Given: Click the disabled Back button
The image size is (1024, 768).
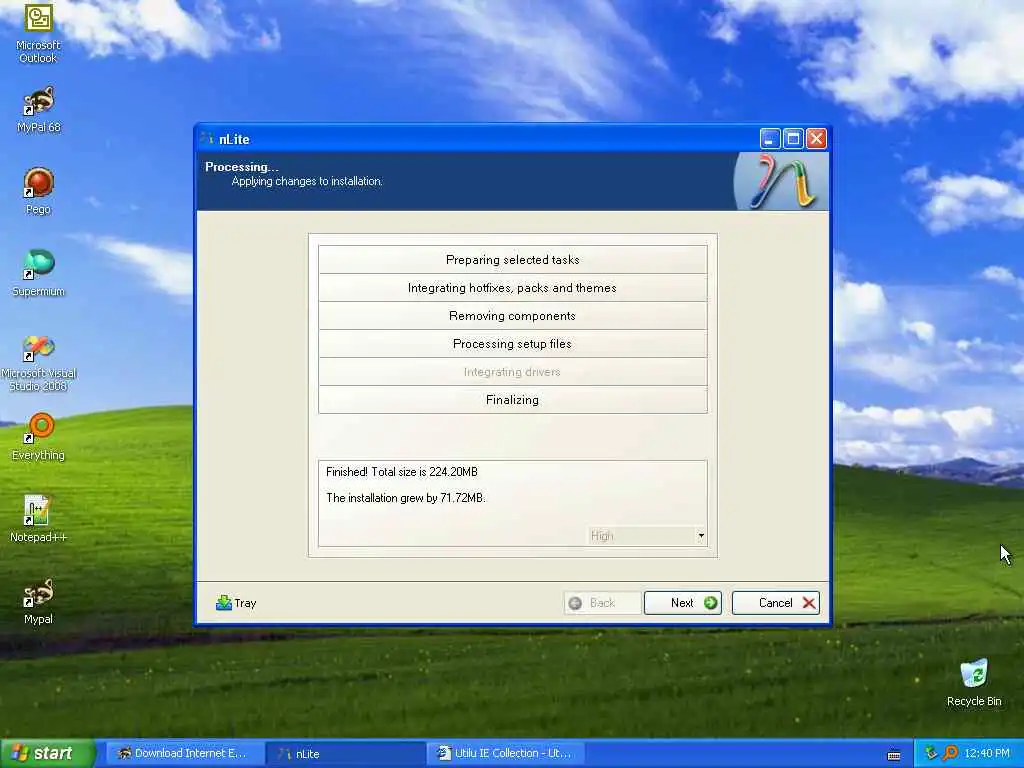Looking at the screenshot, I should pyautogui.click(x=602, y=603).
